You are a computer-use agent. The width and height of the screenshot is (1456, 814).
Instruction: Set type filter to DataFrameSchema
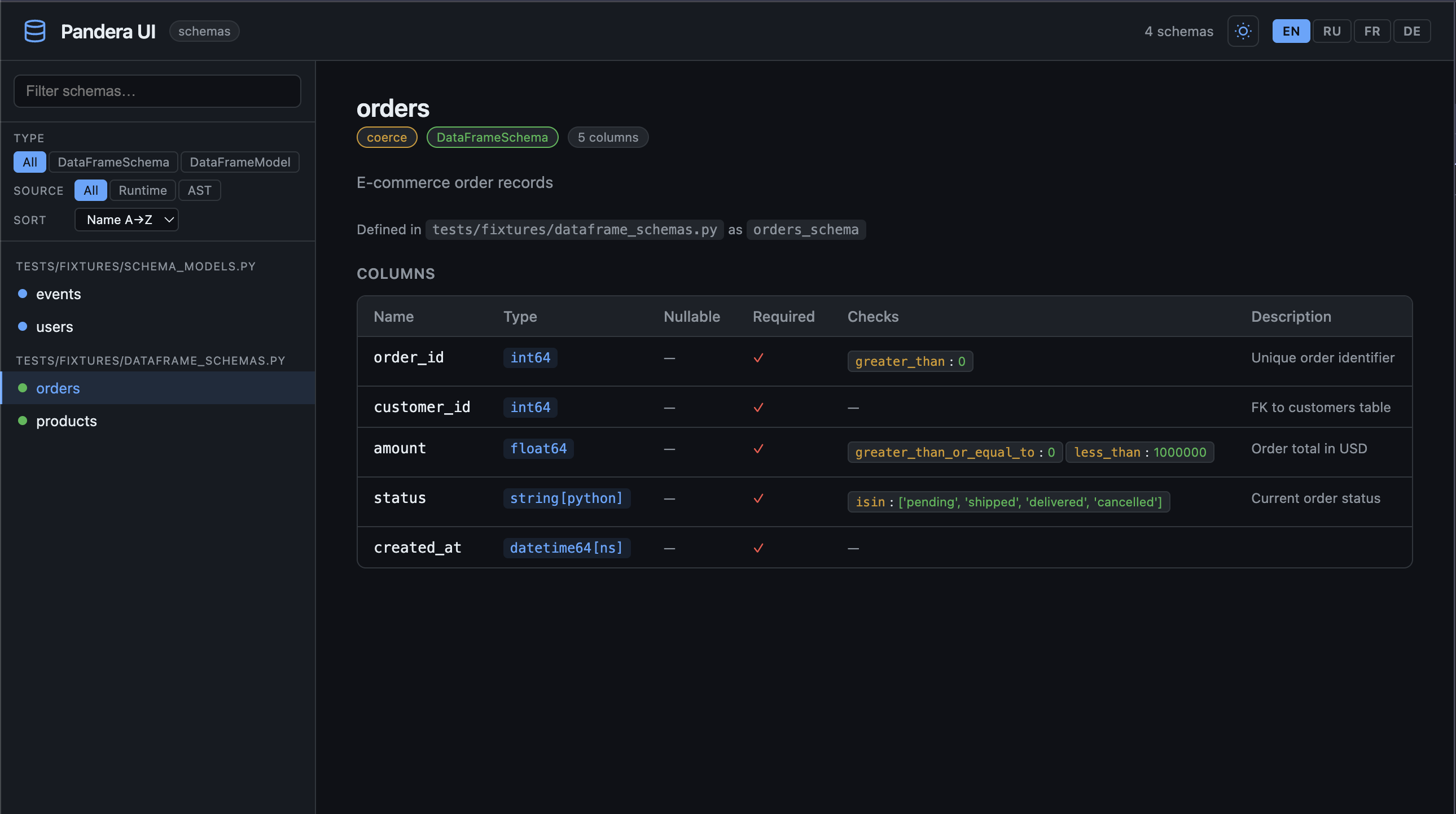tap(113, 161)
